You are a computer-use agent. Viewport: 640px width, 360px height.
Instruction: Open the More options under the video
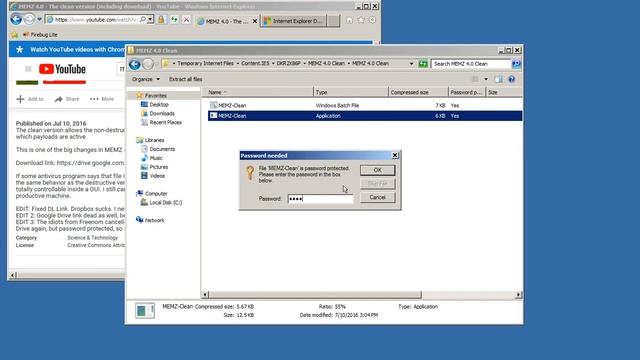[102, 99]
